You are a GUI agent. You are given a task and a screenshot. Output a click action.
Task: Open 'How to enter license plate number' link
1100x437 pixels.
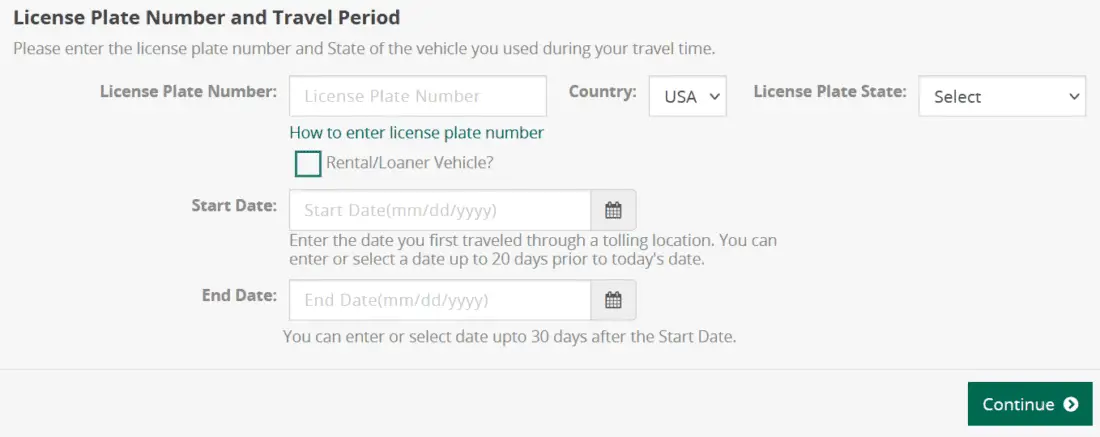[x=416, y=132]
